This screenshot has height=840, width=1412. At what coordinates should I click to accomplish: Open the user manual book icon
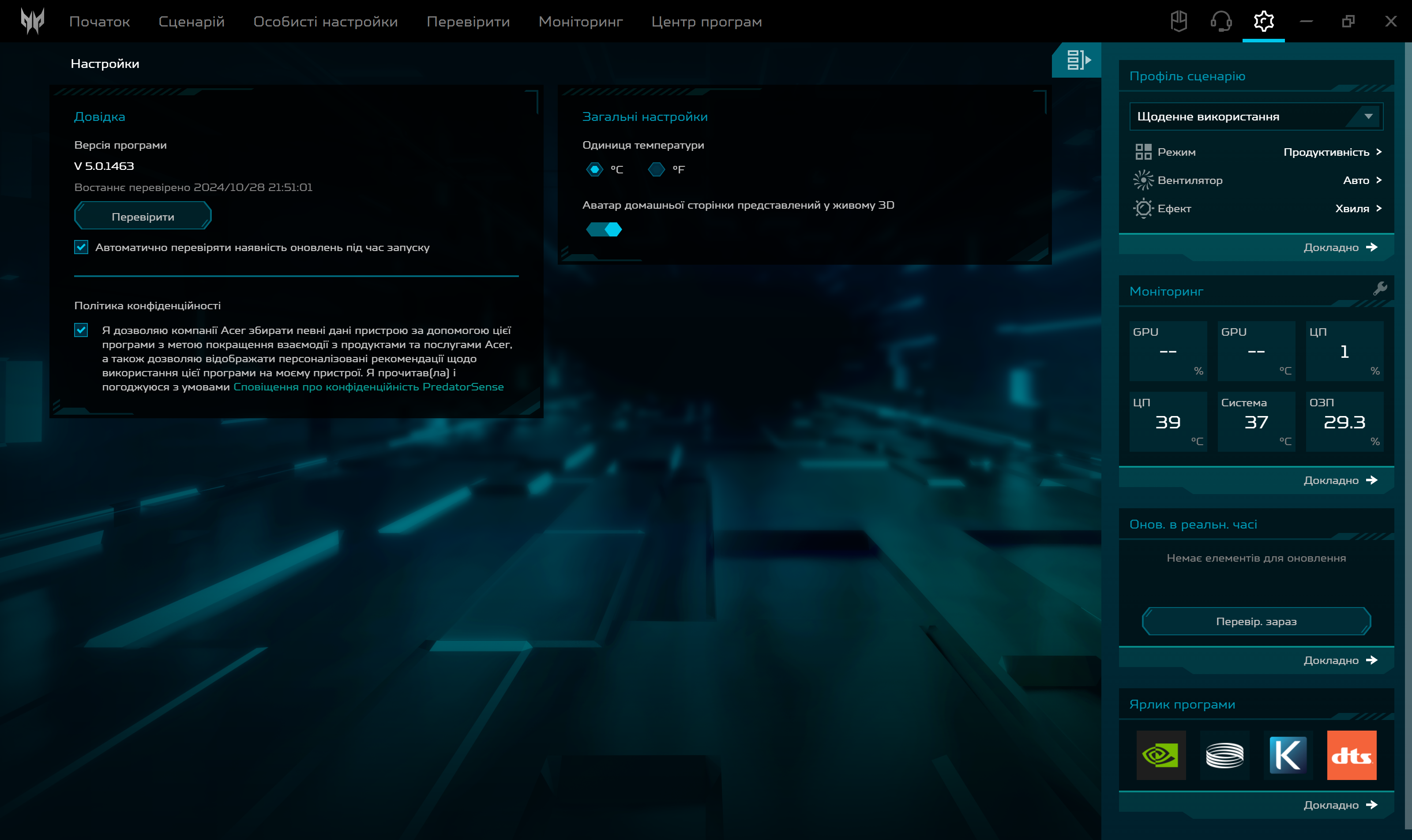click(x=1179, y=21)
